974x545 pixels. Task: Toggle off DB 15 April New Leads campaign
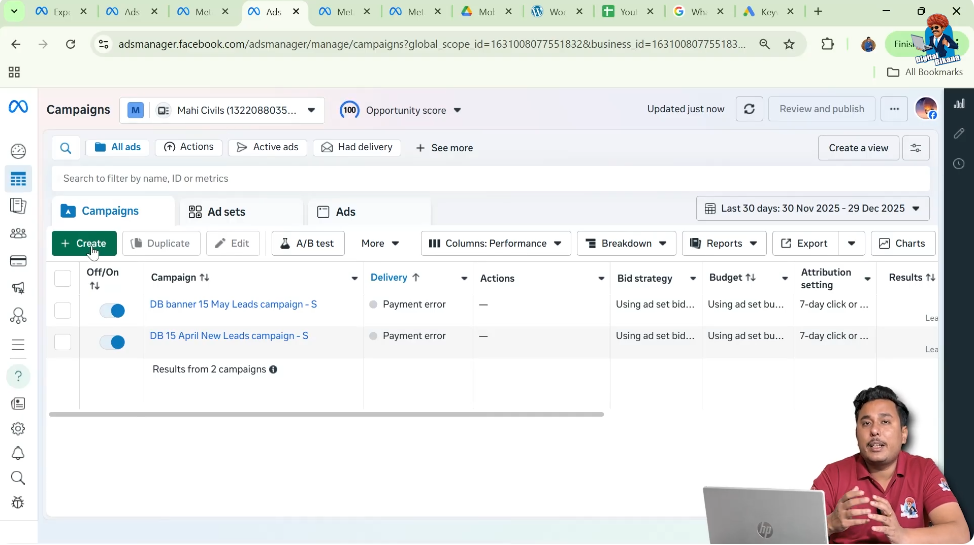[x=112, y=342]
